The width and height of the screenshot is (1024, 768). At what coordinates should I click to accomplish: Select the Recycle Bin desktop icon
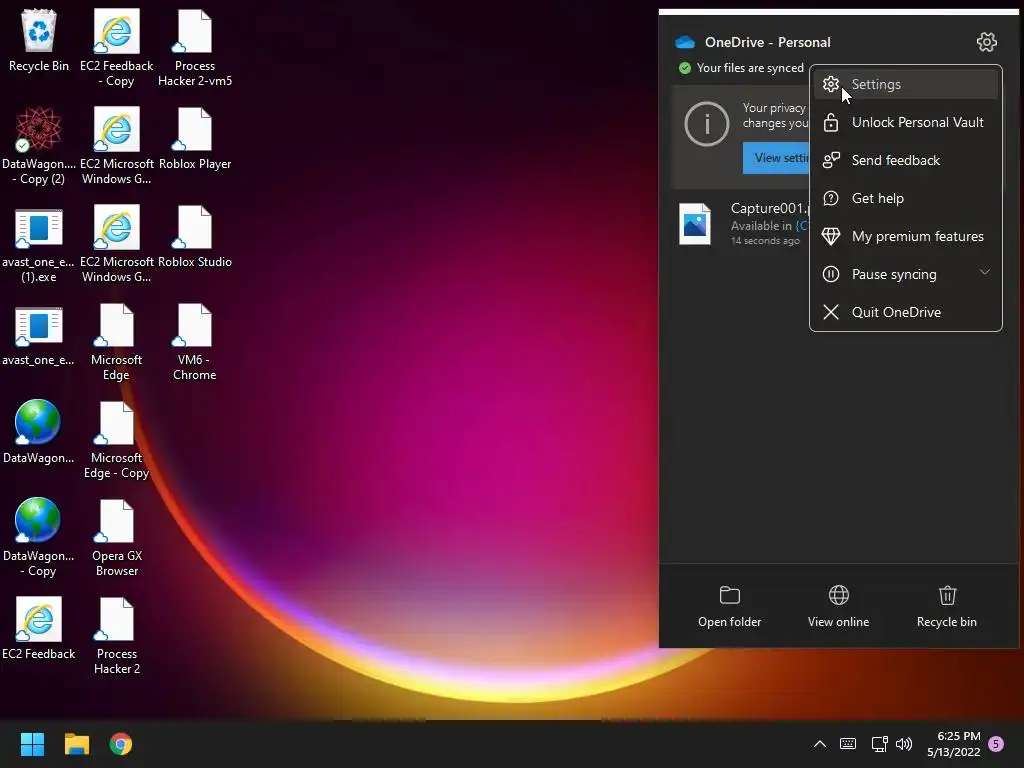point(39,40)
